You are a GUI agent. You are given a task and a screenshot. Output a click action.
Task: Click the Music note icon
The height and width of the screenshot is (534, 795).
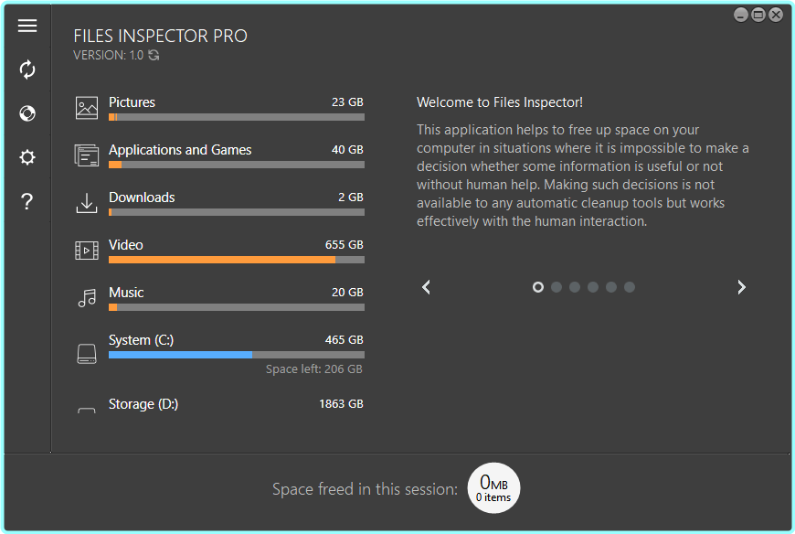(87, 298)
